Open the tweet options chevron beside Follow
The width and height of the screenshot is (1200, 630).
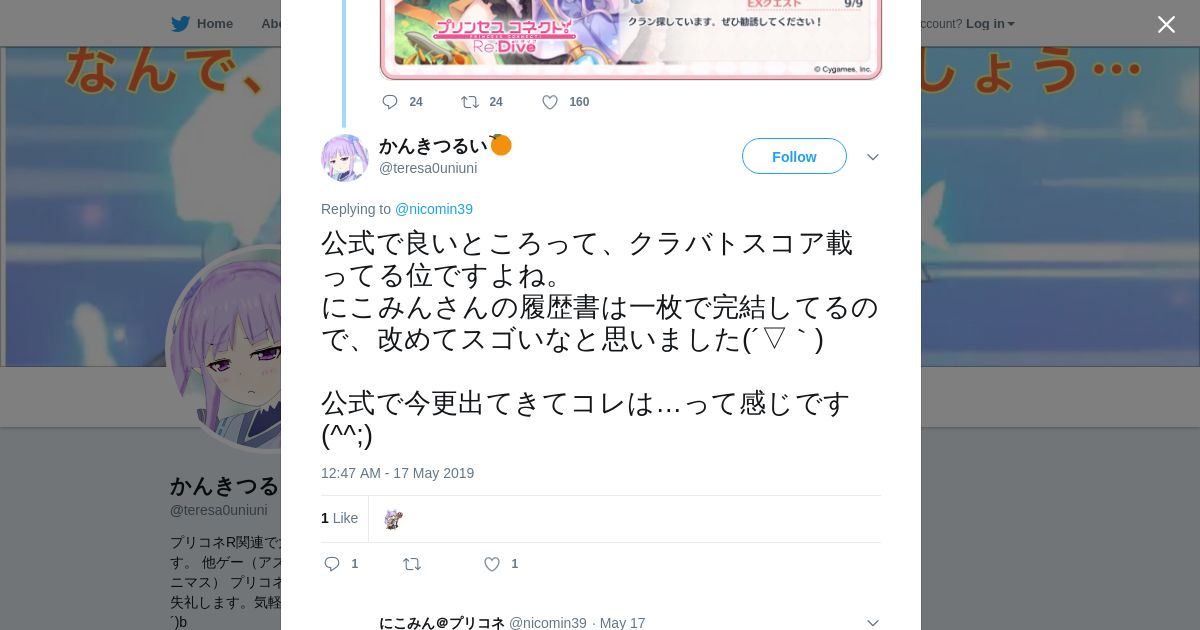point(872,157)
